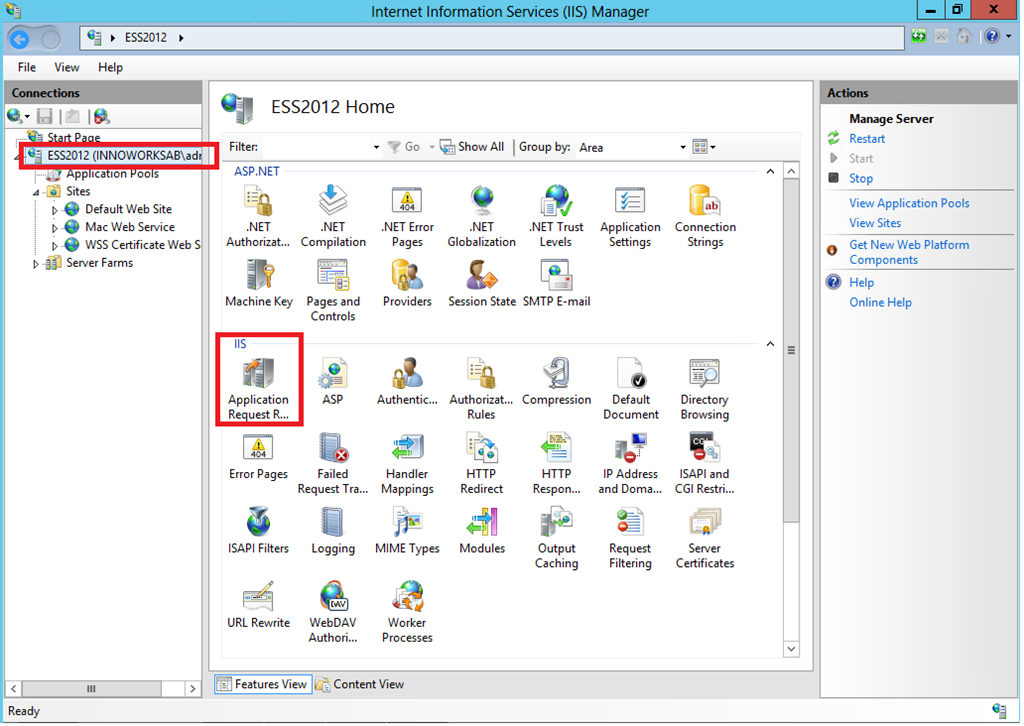Open ISAPI Filters feature
Viewport: 1024px width, 726px height.
pyautogui.click(x=259, y=530)
